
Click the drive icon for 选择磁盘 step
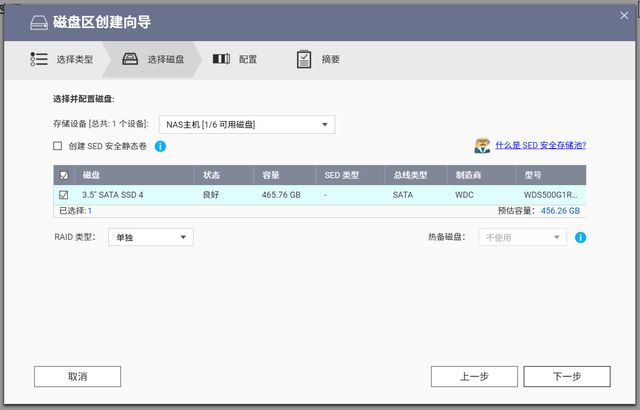130,59
